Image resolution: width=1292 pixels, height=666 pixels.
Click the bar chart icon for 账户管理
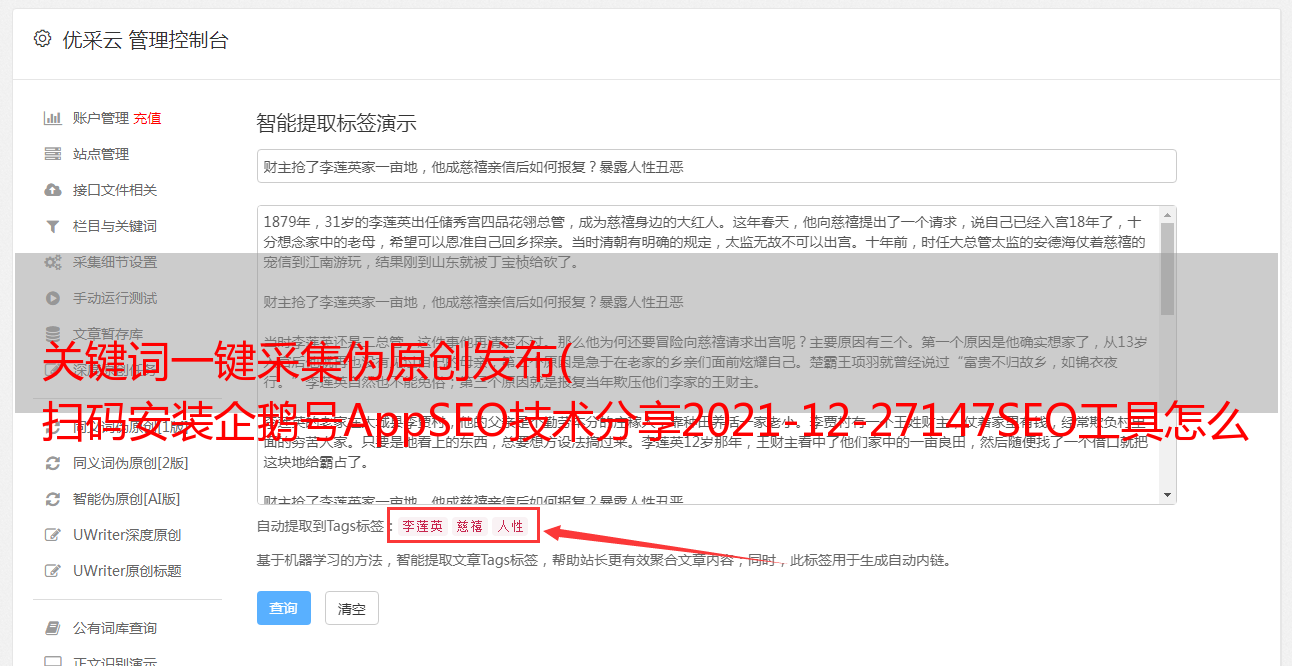[52, 118]
